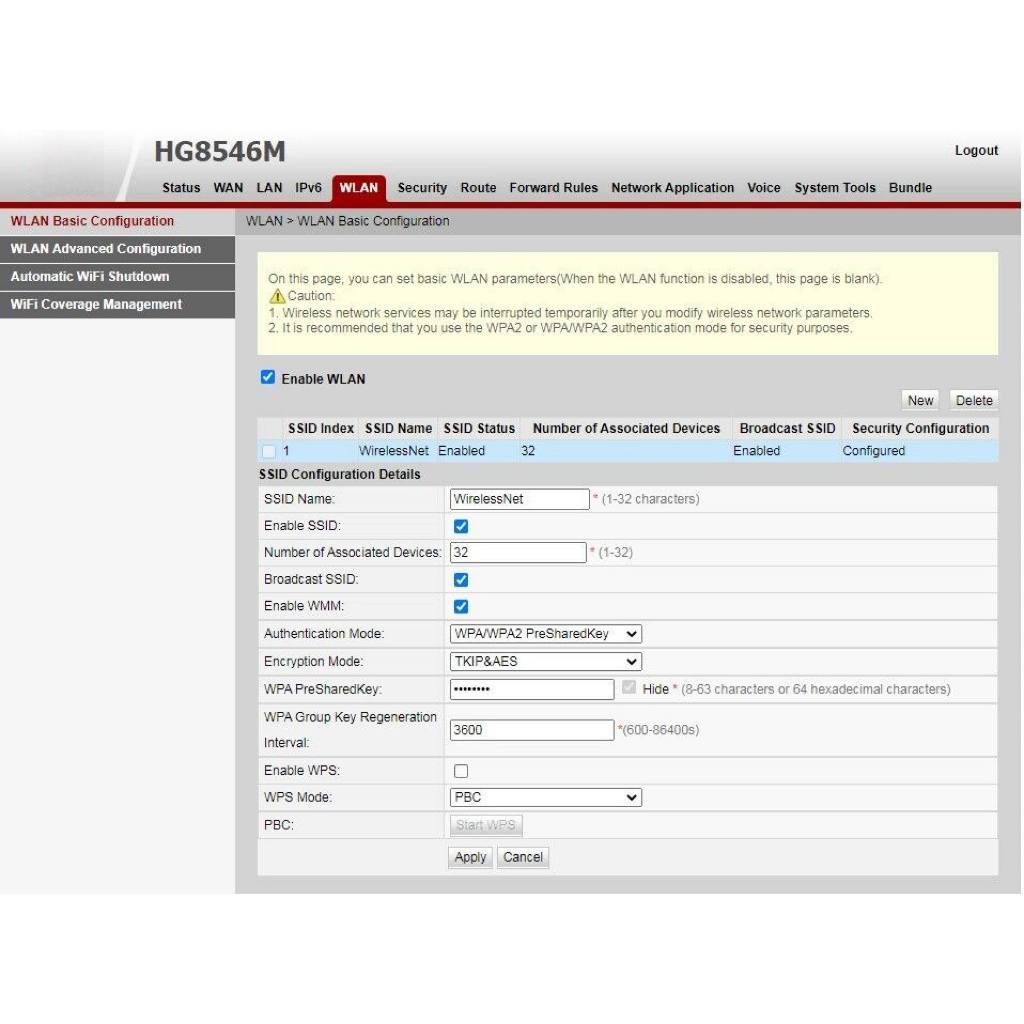Viewport: 1024px width, 1024px height.
Task: Check the Enable WPS checkbox
Action: coord(461,771)
